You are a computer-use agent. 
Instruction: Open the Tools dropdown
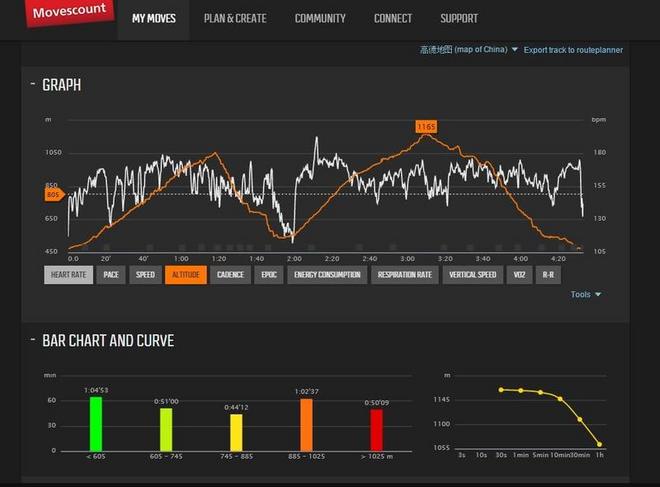coord(586,294)
